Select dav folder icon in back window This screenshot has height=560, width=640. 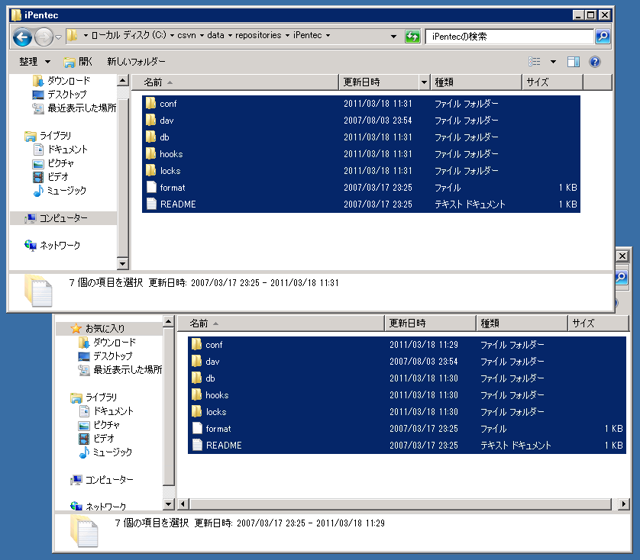click(x=197, y=361)
